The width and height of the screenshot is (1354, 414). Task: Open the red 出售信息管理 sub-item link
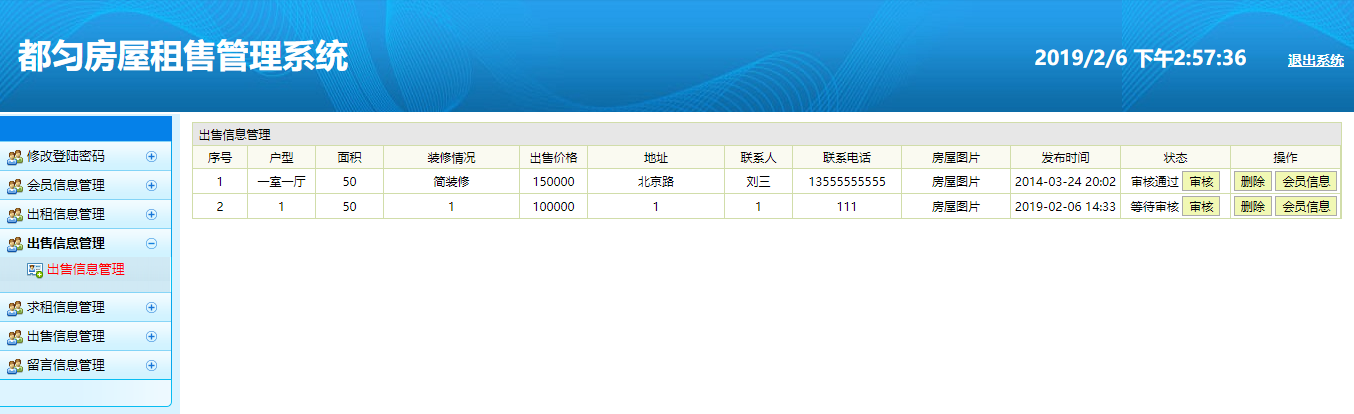(x=86, y=269)
